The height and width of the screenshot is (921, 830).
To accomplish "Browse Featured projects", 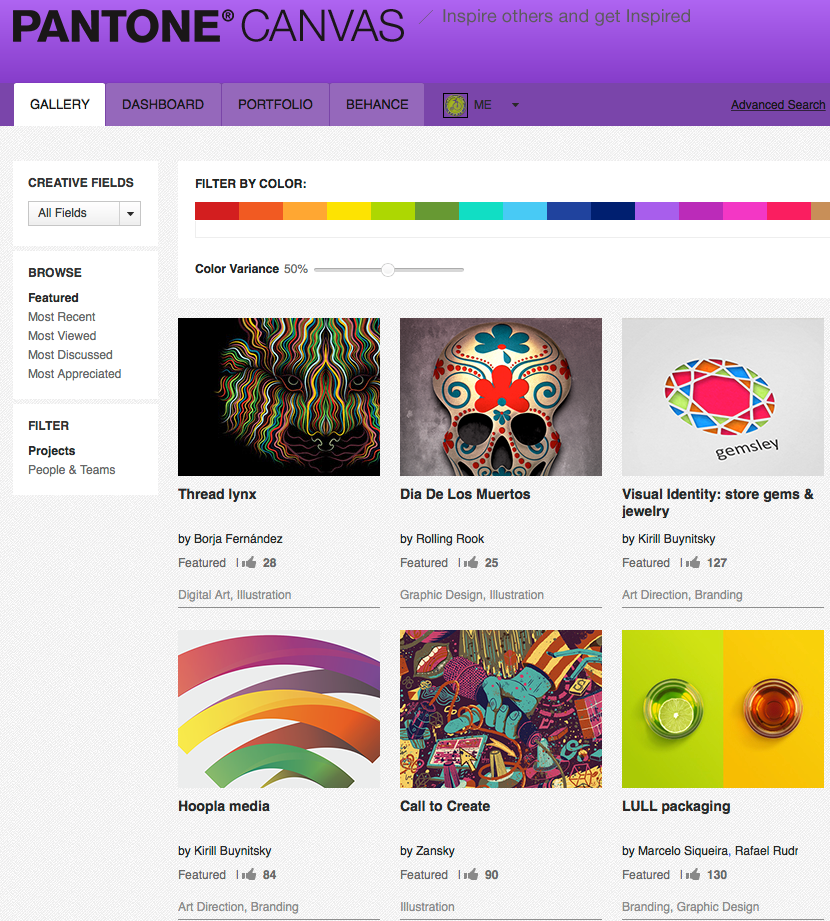I will tap(53, 298).
